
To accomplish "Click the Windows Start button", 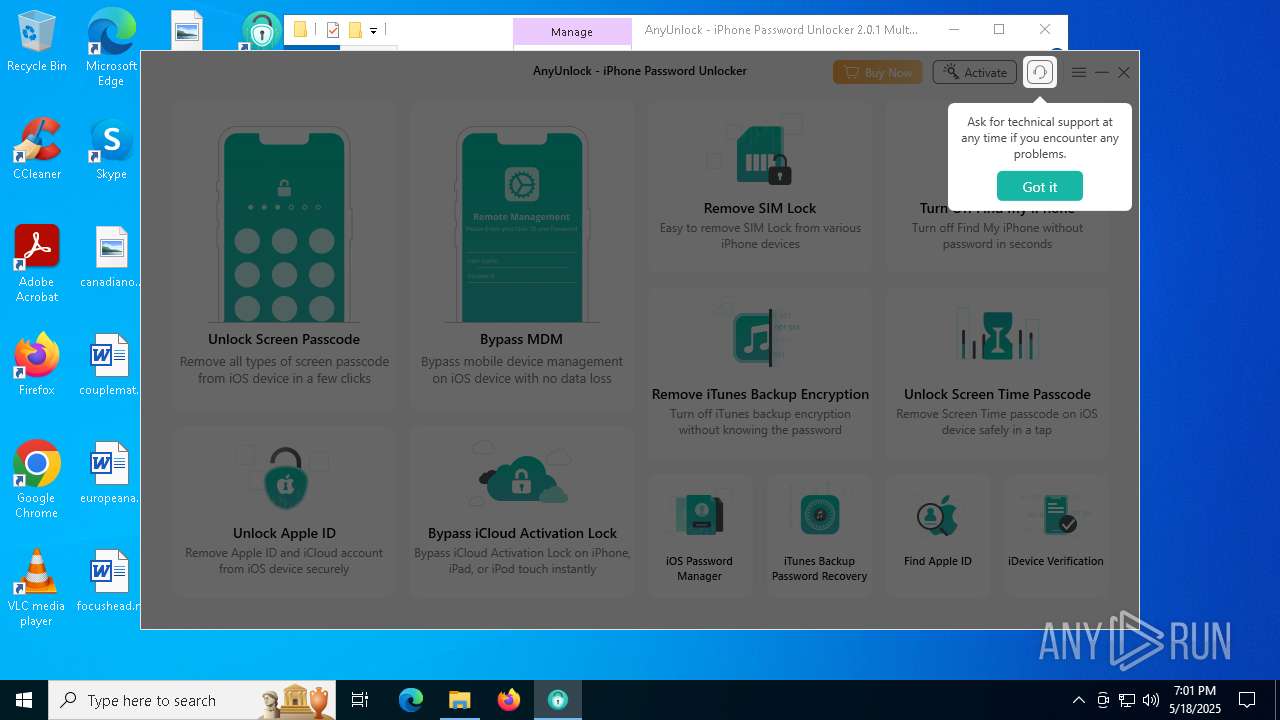I will 24,700.
